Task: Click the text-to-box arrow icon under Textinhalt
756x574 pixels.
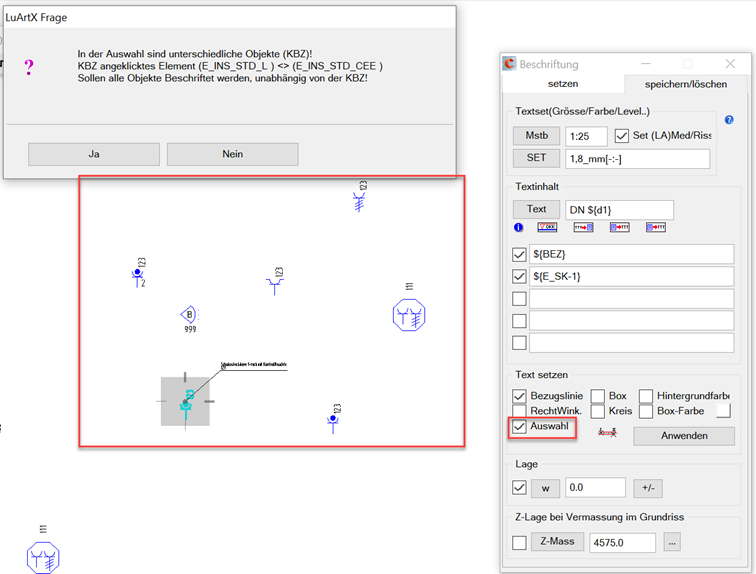Action: click(583, 227)
